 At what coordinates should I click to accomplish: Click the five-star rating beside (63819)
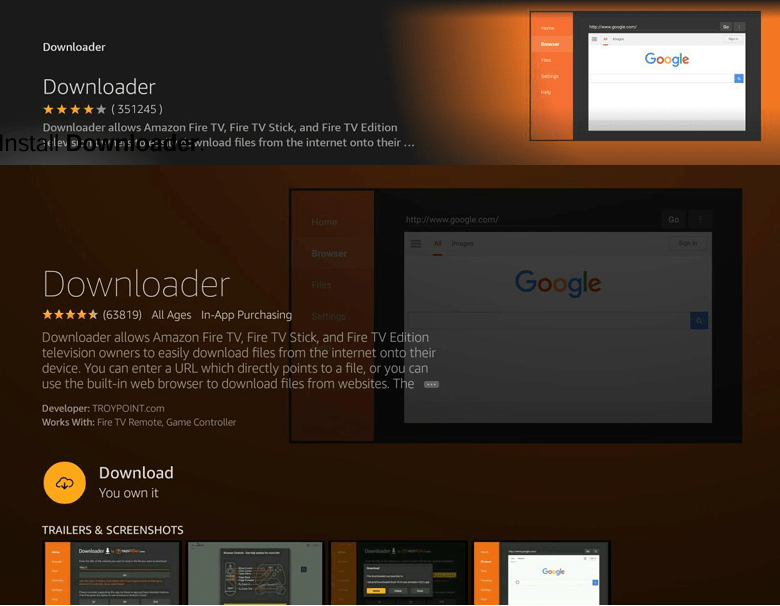70,314
